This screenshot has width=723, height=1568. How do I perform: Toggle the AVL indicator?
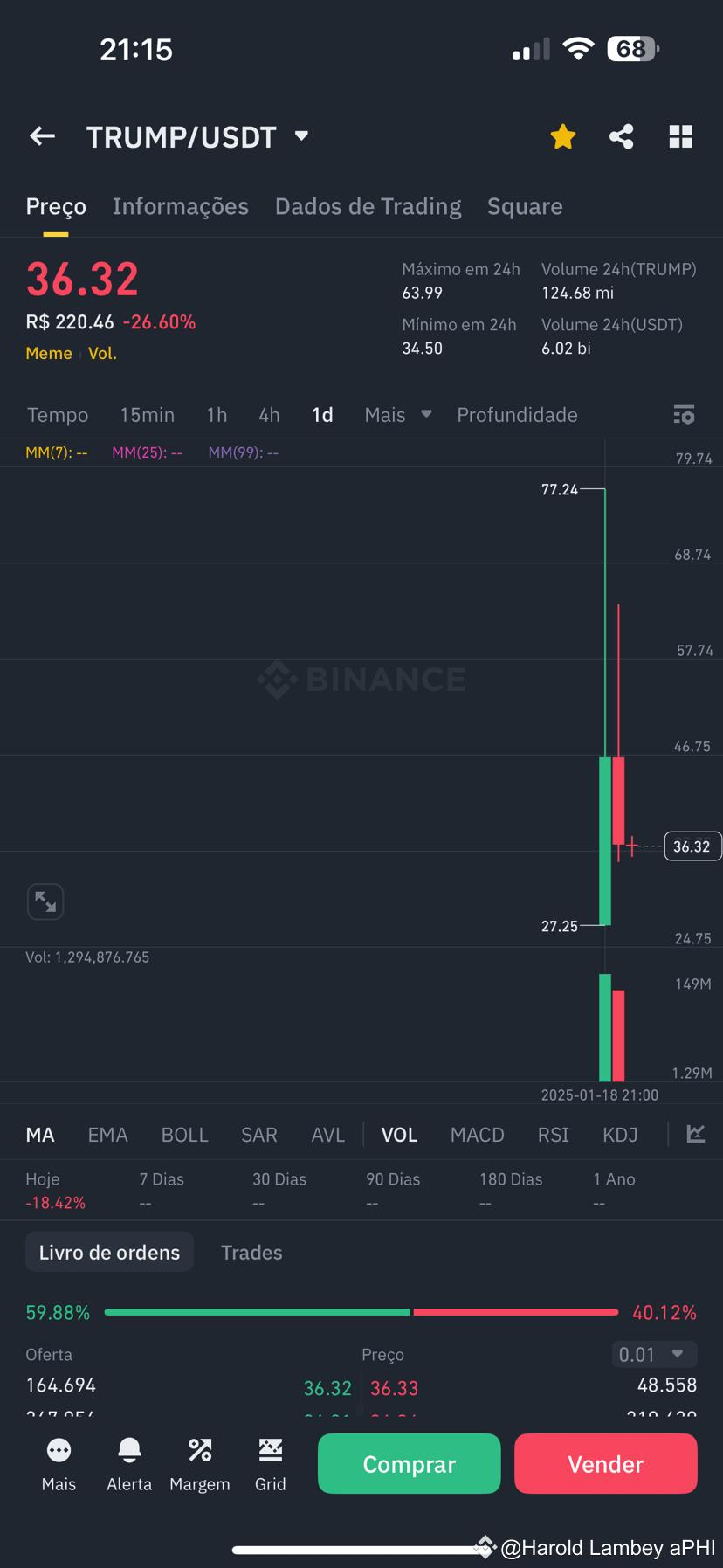(327, 1135)
